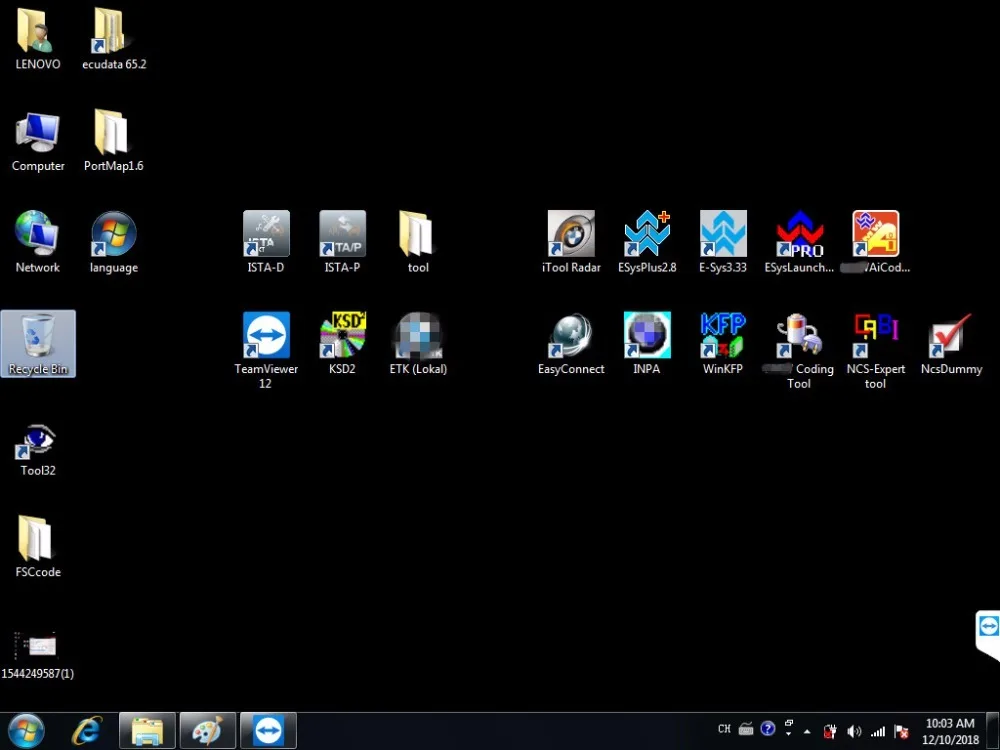Launch Internet Explorer from taskbar
The width and height of the screenshot is (1000, 750).
click(x=87, y=731)
